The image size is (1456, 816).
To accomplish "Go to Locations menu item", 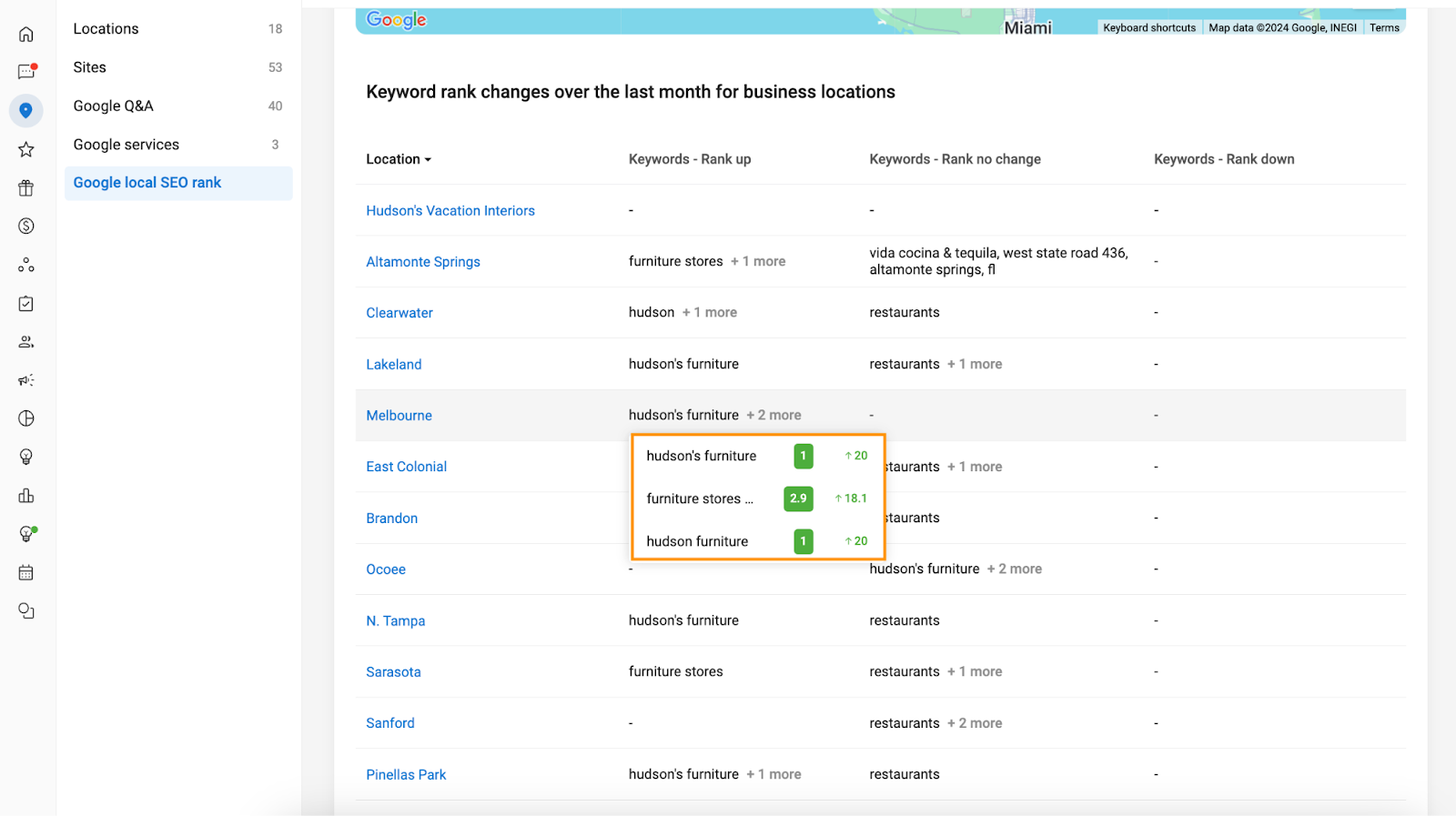I will tap(178, 29).
